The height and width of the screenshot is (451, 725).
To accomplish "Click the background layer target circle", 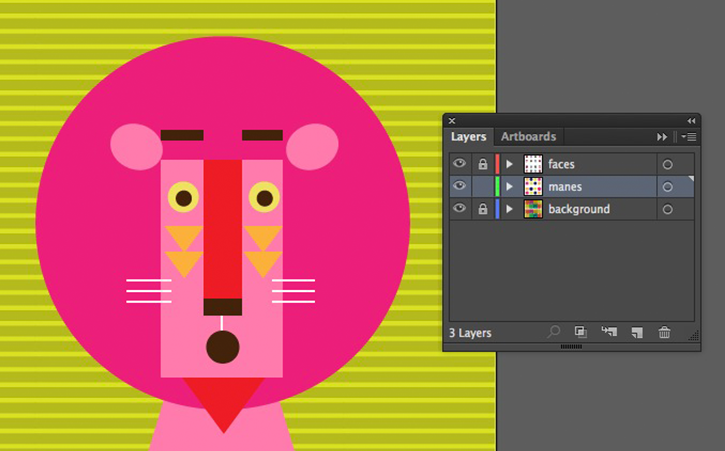I will pyautogui.click(x=667, y=210).
